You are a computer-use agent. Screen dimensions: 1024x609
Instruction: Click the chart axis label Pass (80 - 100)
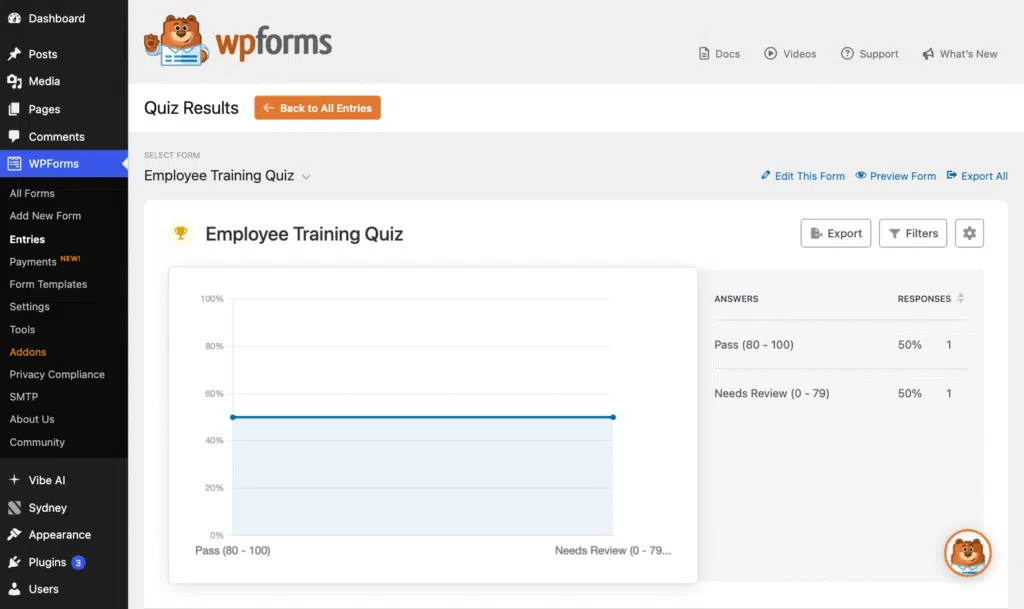coord(232,550)
